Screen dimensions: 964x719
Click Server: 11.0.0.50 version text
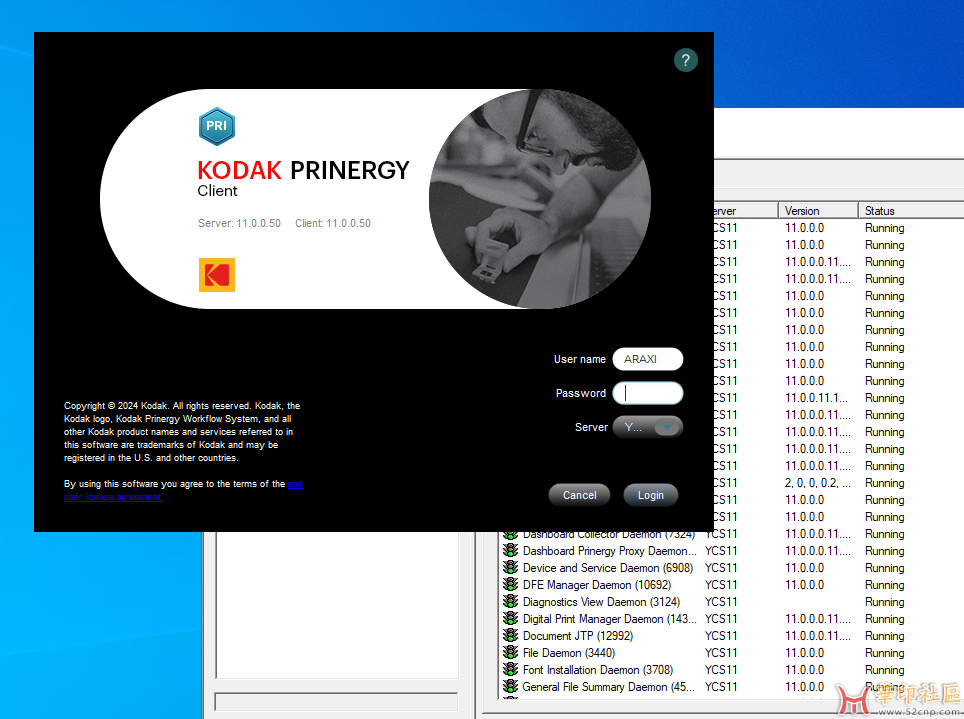point(239,223)
